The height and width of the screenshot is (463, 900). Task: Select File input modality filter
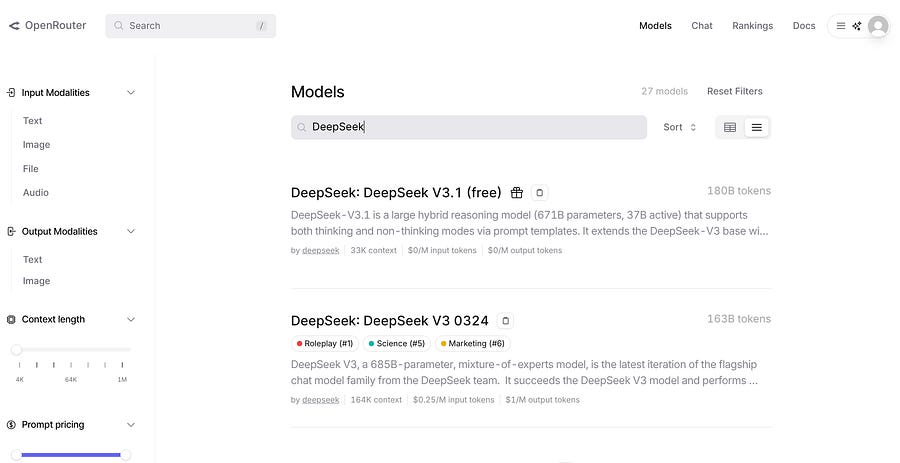coord(30,169)
